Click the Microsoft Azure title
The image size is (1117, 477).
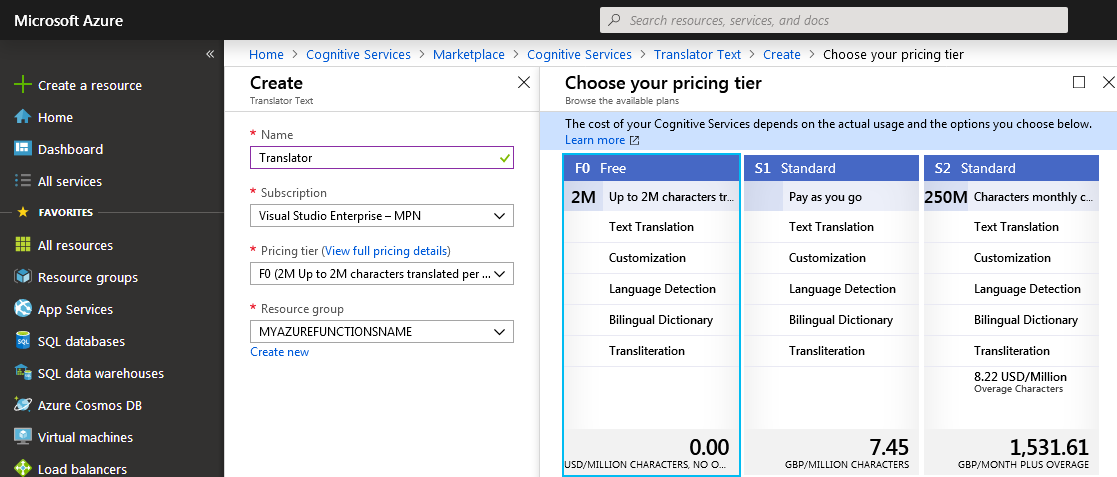[68, 21]
